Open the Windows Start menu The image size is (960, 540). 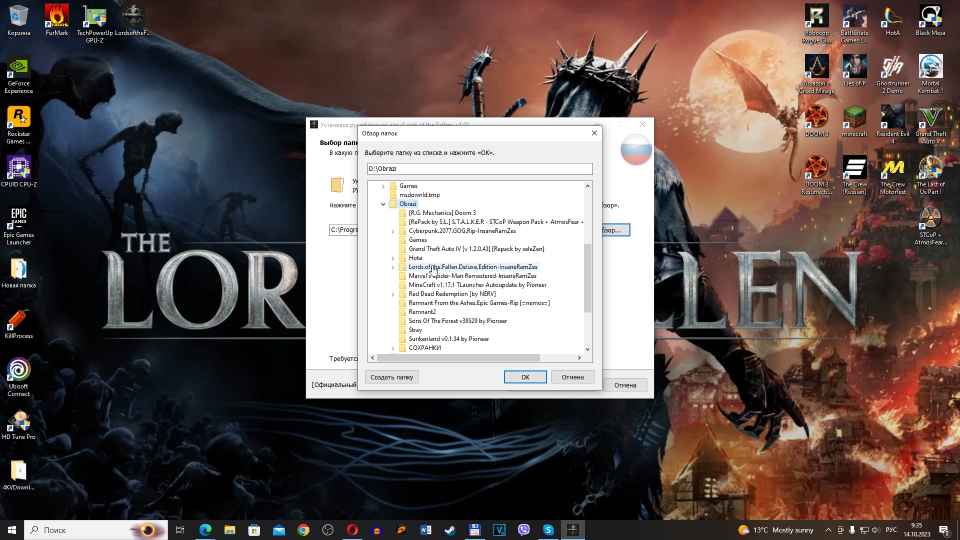(12, 530)
